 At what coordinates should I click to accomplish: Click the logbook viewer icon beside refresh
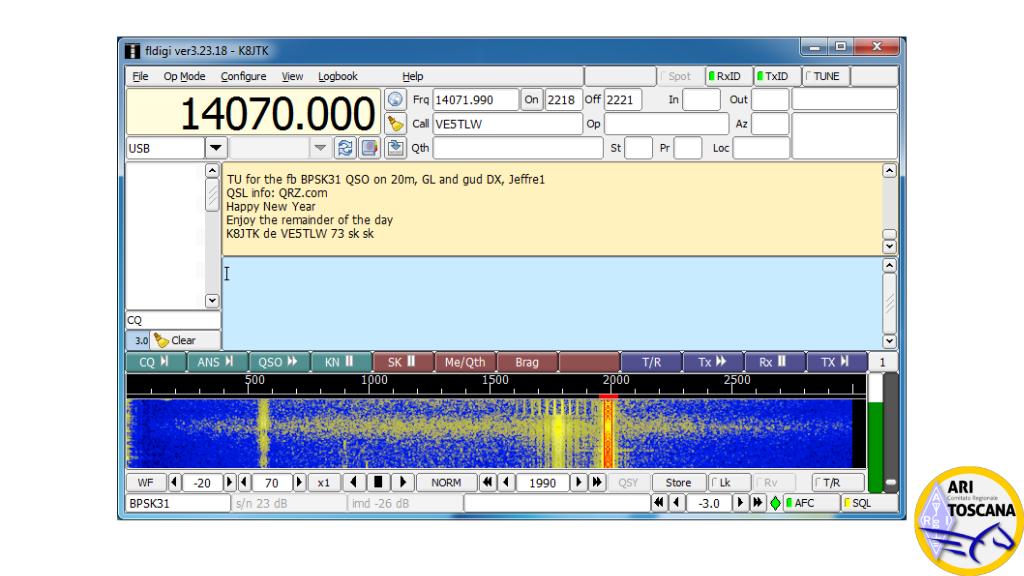coord(370,148)
